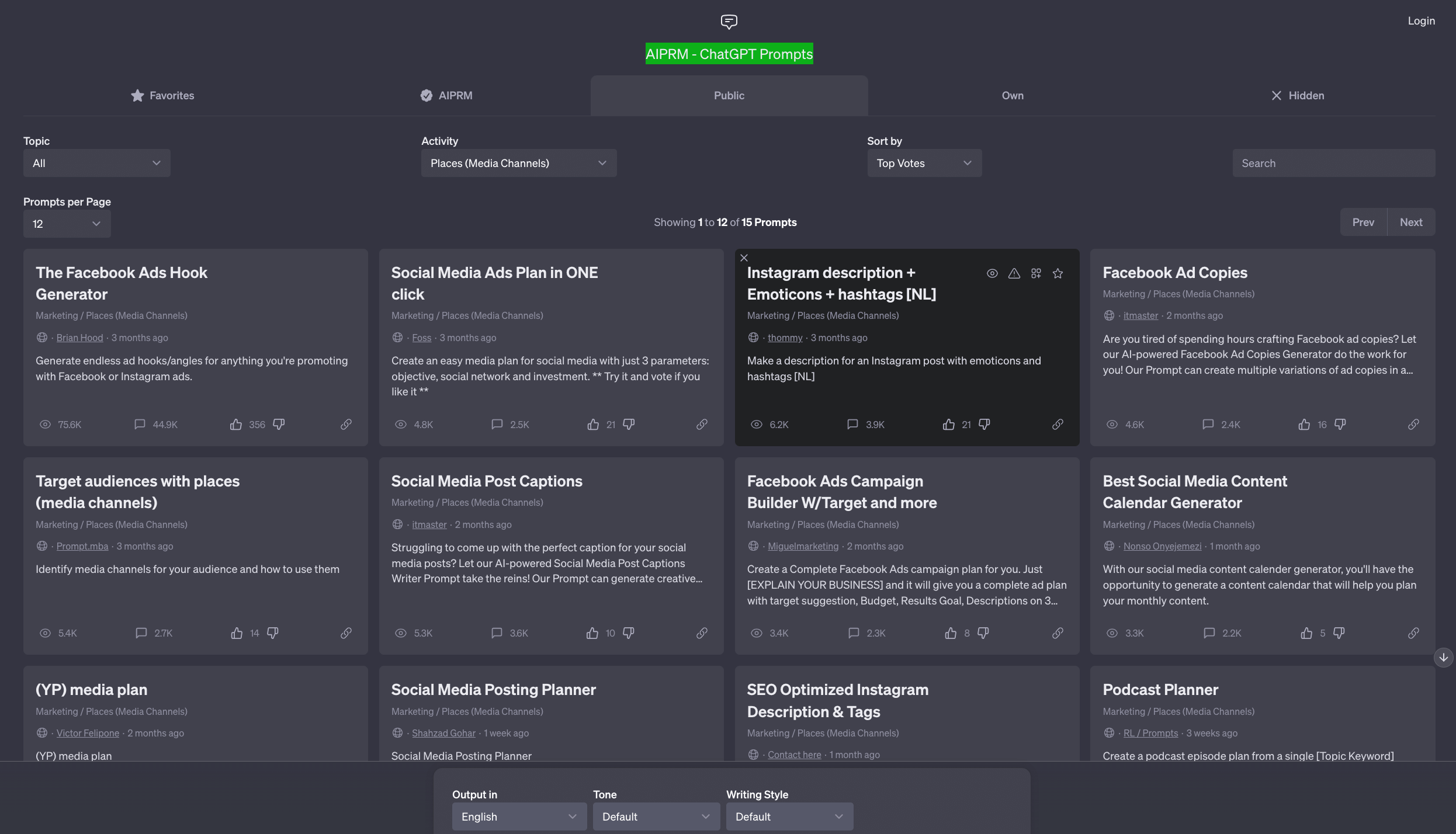Image resolution: width=1456 pixels, height=834 pixels.
Task: Click the thumbs up on Facebook Ads Hook Generator
Action: 235,425
